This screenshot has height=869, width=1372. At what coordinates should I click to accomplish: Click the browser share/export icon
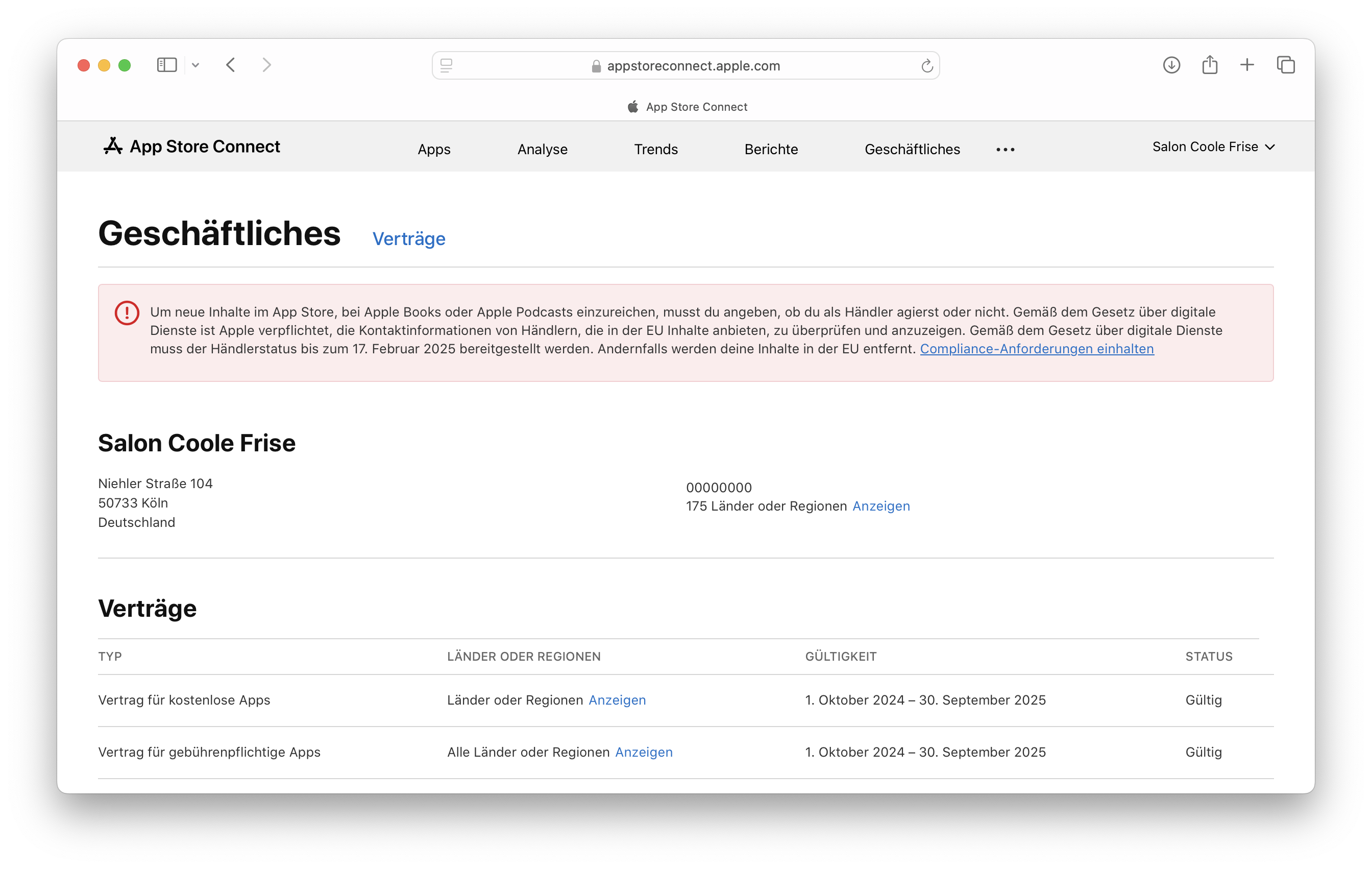pos(1209,65)
